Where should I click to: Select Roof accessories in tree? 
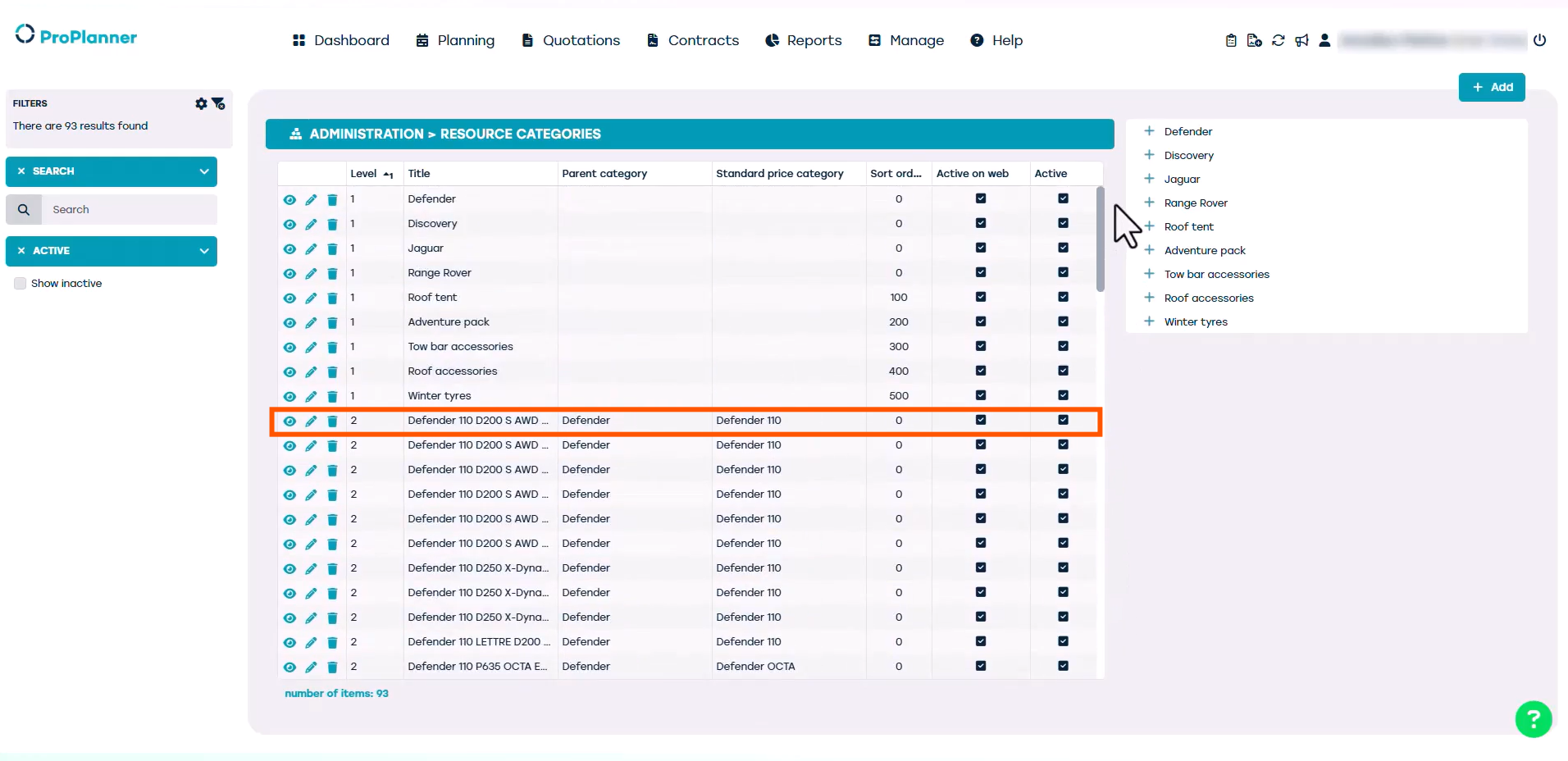(1209, 298)
